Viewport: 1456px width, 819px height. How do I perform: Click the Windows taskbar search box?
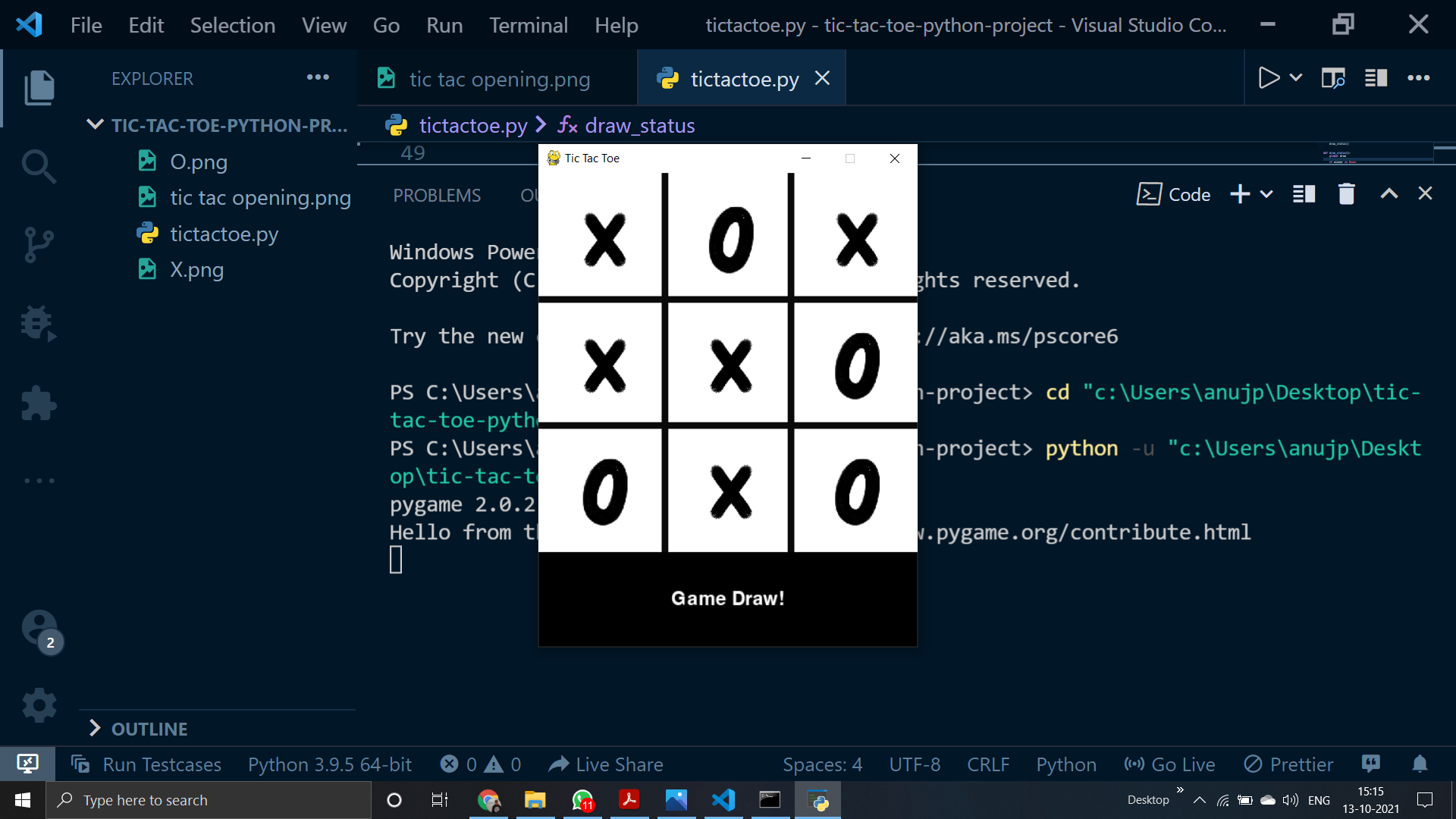pyautogui.click(x=209, y=800)
